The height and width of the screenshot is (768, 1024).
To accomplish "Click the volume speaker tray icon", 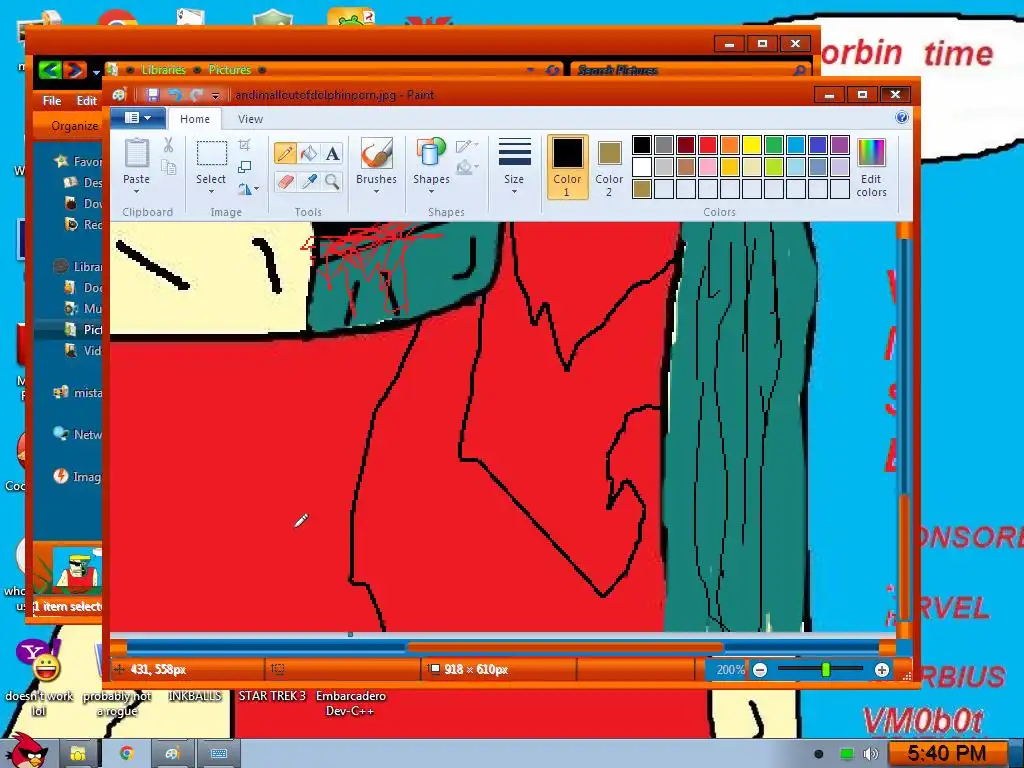I will click(x=870, y=754).
